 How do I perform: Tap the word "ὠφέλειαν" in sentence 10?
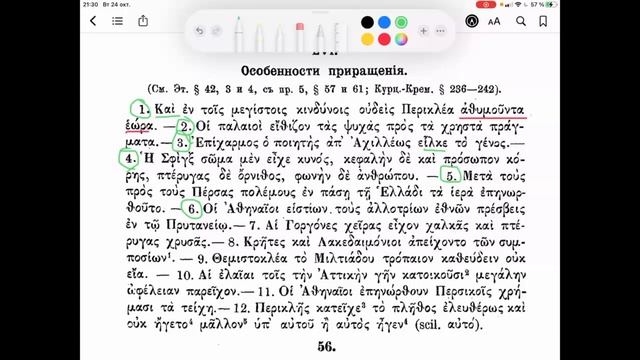153,291
